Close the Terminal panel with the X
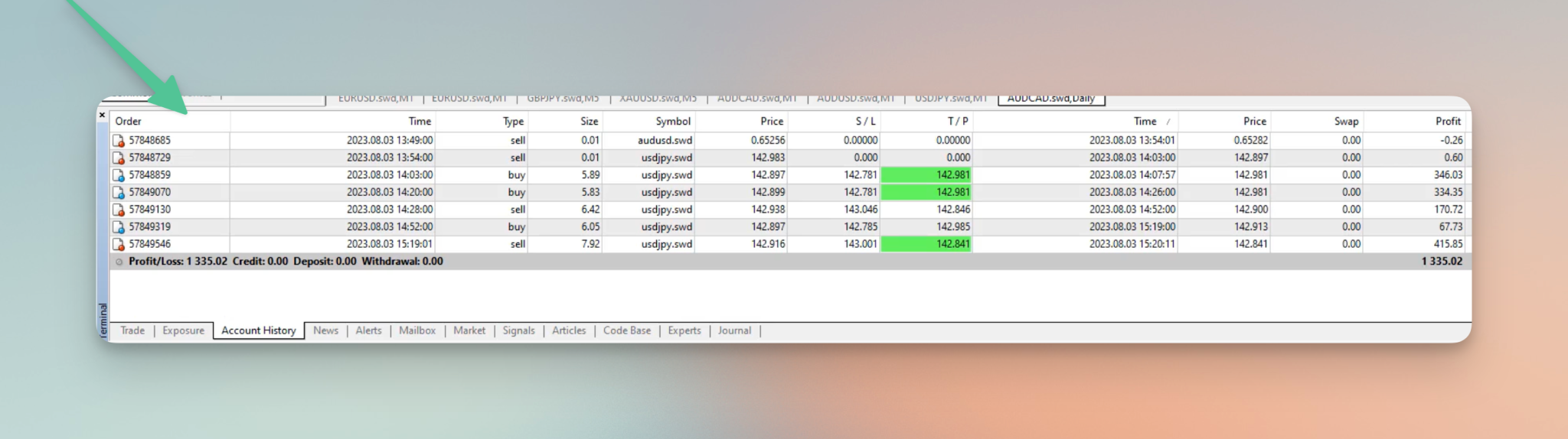This screenshot has width=1568, height=439. click(102, 115)
